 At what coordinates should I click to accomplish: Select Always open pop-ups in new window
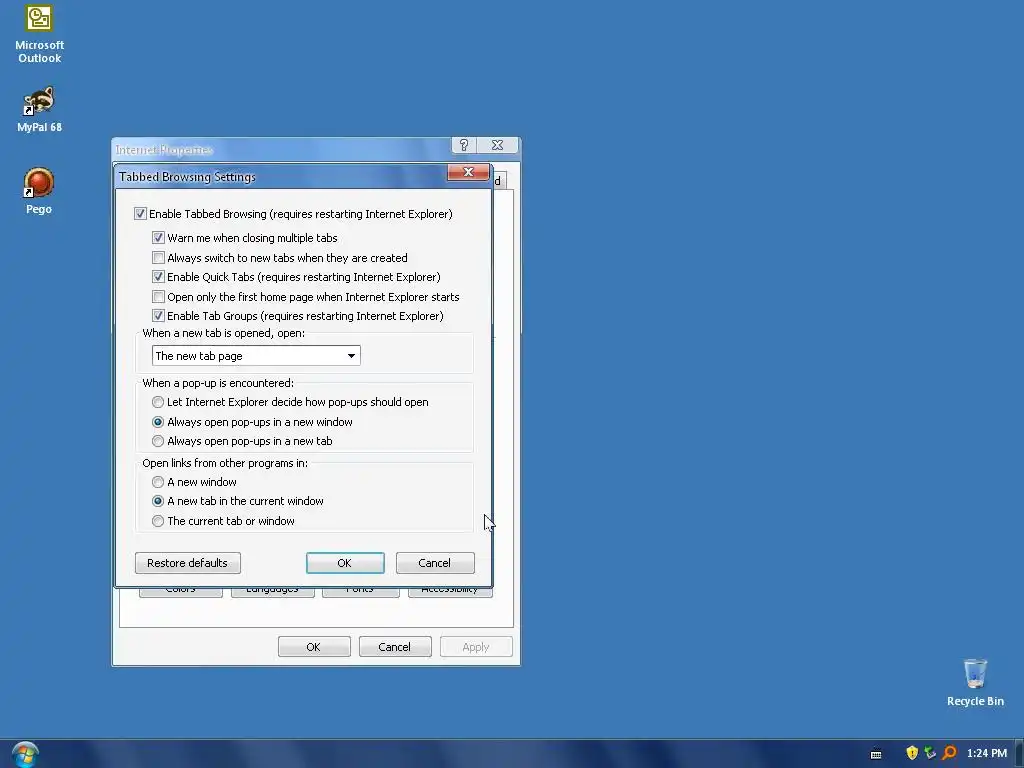click(158, 423)
